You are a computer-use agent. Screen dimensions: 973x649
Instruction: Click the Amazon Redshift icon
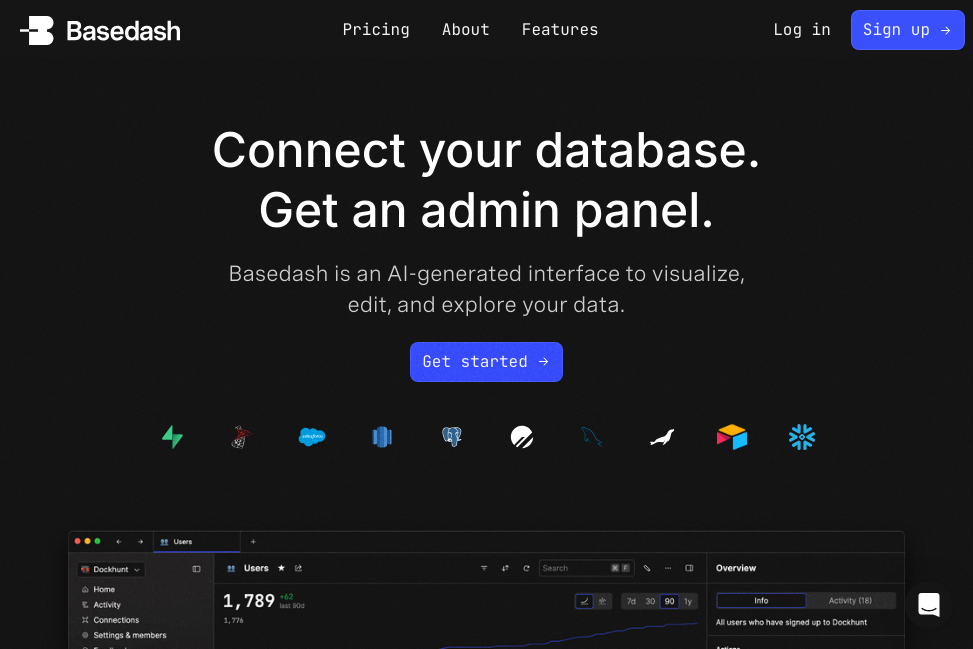point(382,437)
